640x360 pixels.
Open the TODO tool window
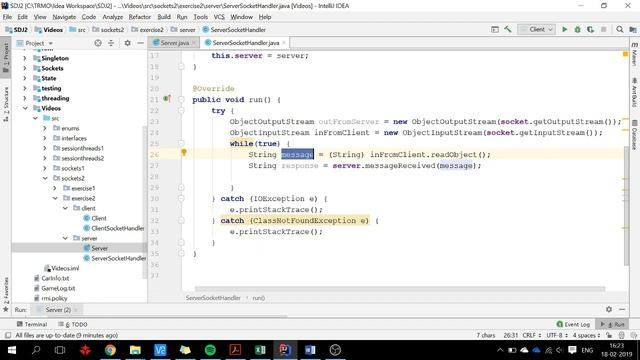coord(73,324)
